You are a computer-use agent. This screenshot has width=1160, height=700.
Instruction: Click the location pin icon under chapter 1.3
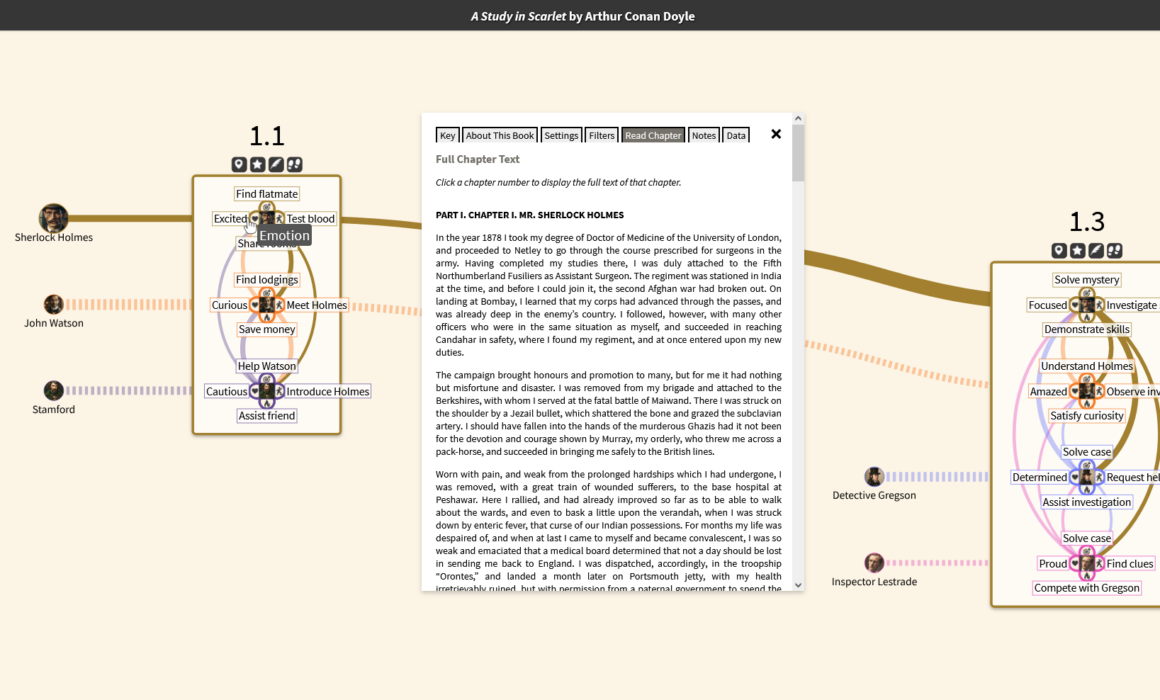[x=1059, y=251]
